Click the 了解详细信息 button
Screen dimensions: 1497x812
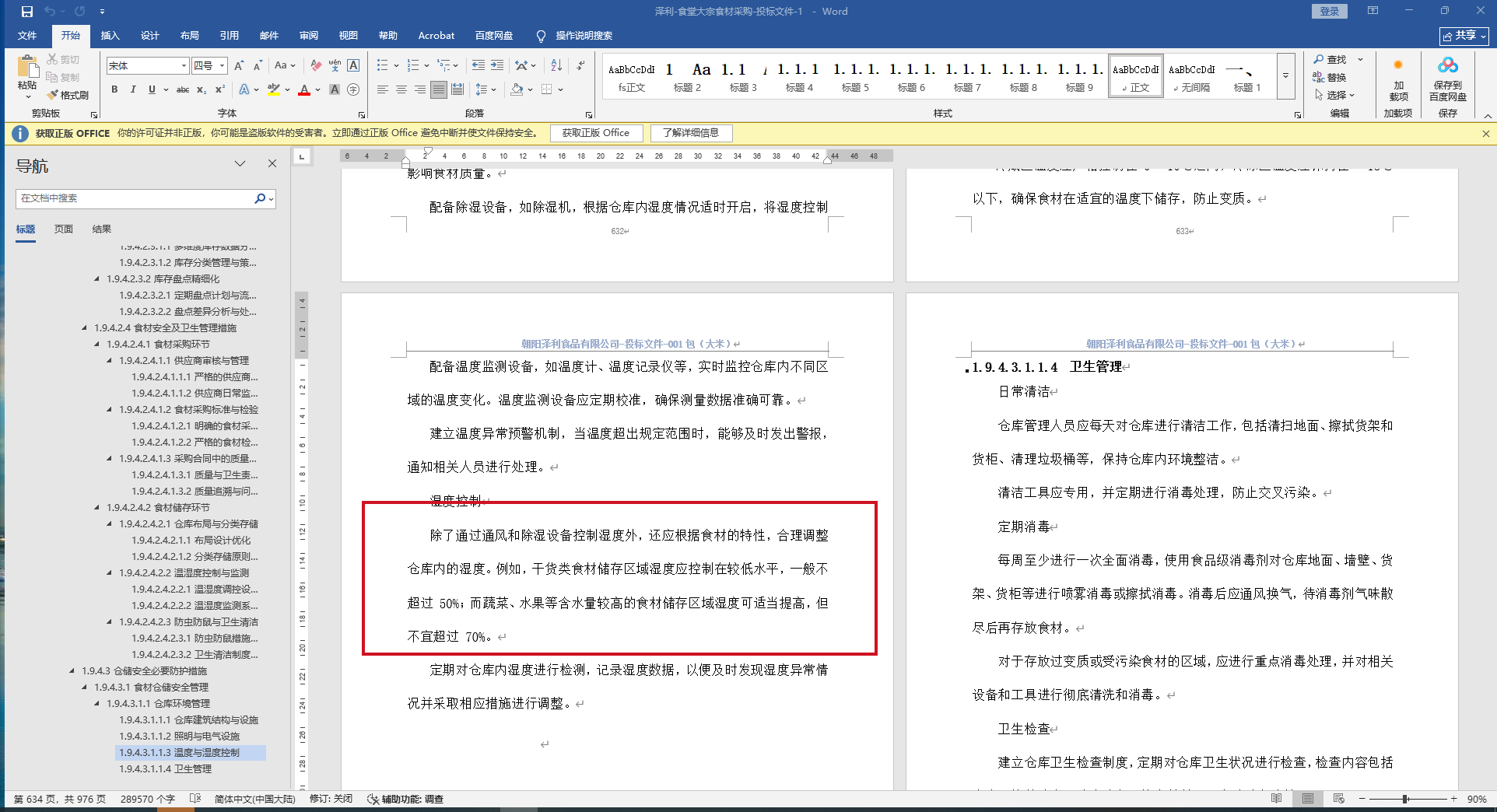691,133
